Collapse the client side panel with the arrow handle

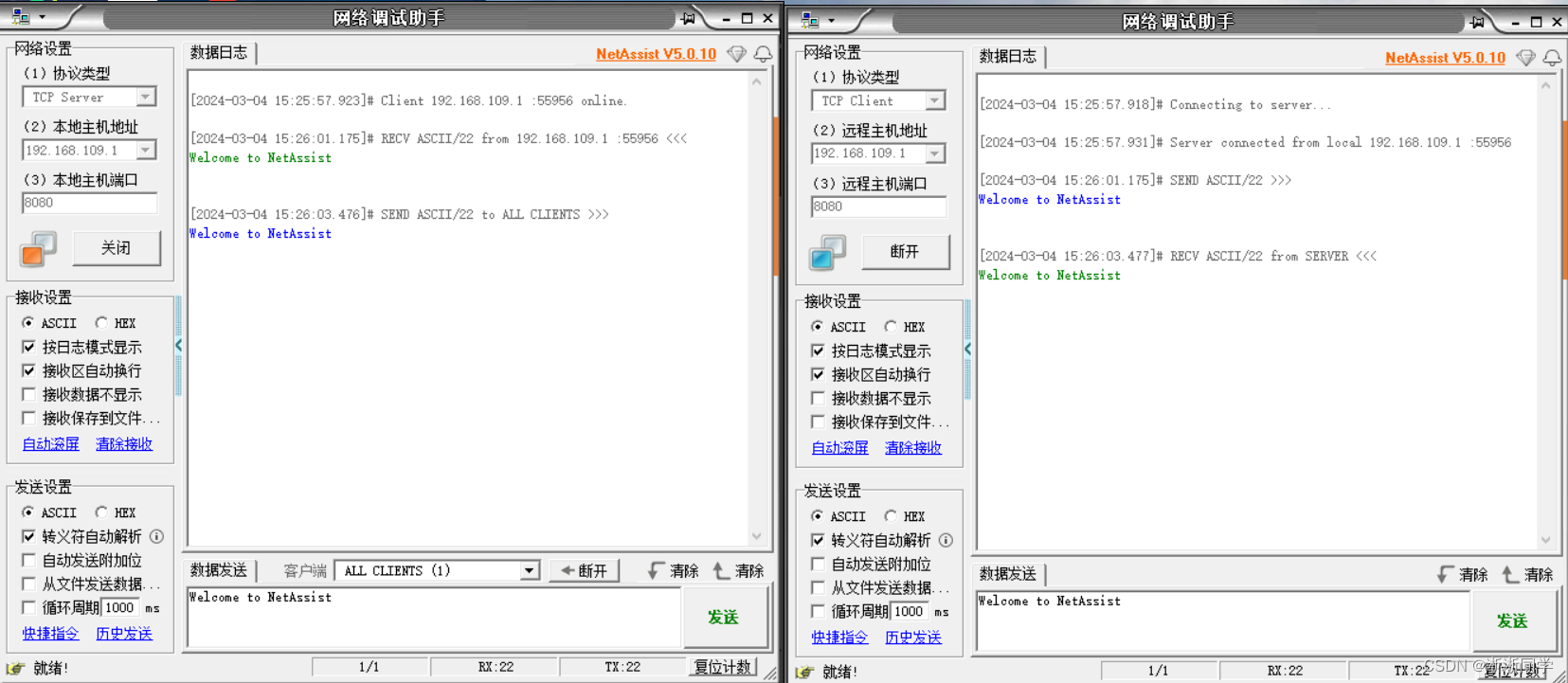[967, 350]
